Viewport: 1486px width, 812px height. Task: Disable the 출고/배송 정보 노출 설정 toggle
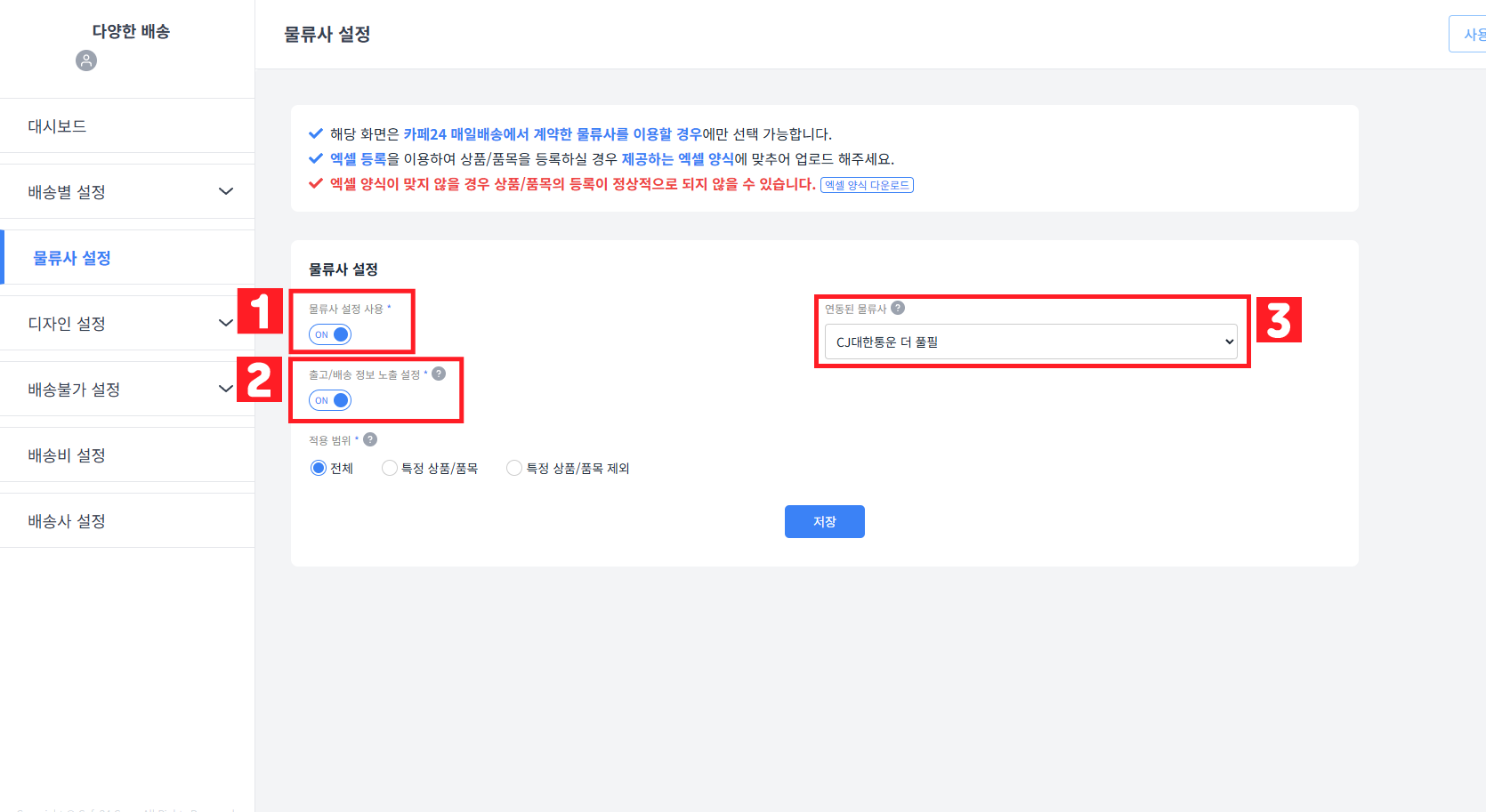click(x=329, y=400)
